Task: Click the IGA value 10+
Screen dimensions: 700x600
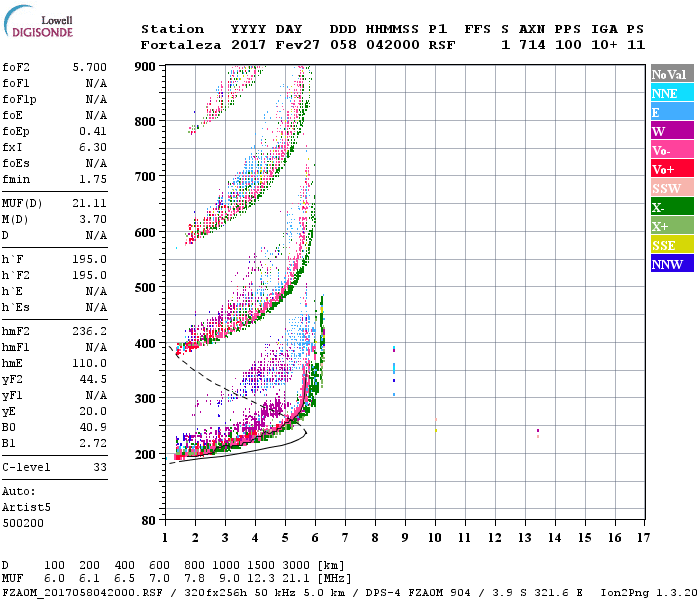Action: click(x=604, y=45)
